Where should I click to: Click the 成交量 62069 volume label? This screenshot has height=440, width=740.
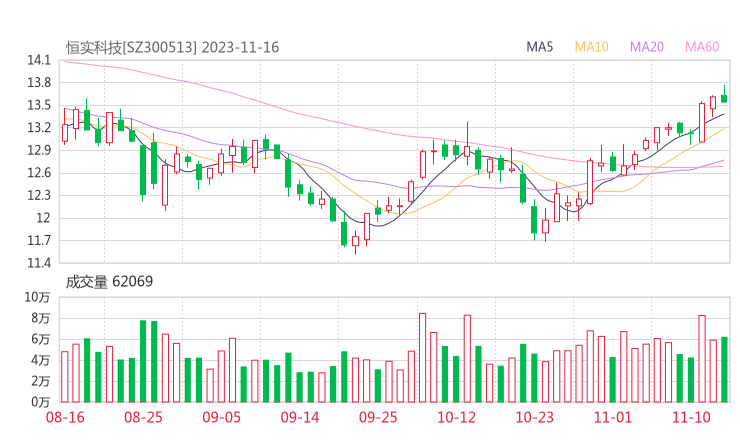click(109, 281)
